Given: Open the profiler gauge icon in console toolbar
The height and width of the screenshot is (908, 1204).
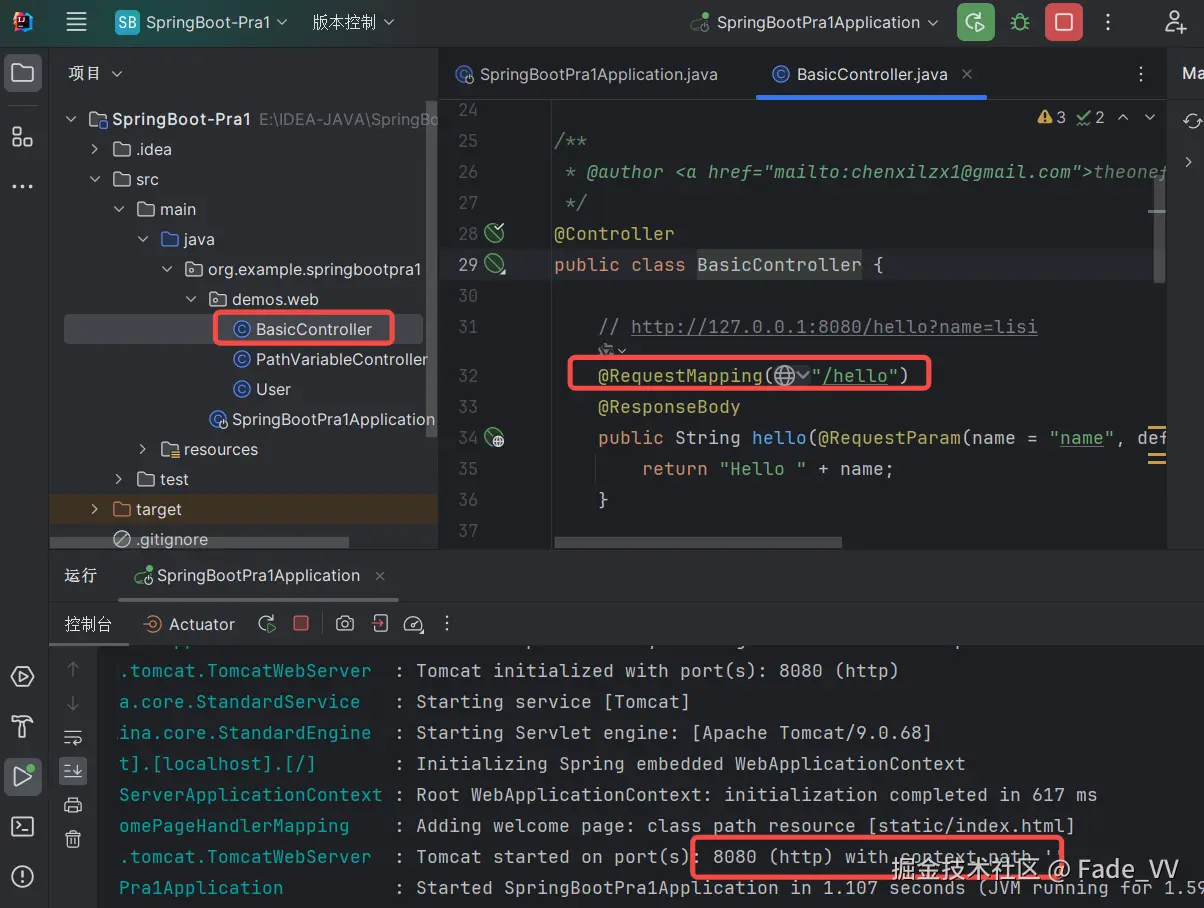Looking at the screenshot, I should 413,624.
